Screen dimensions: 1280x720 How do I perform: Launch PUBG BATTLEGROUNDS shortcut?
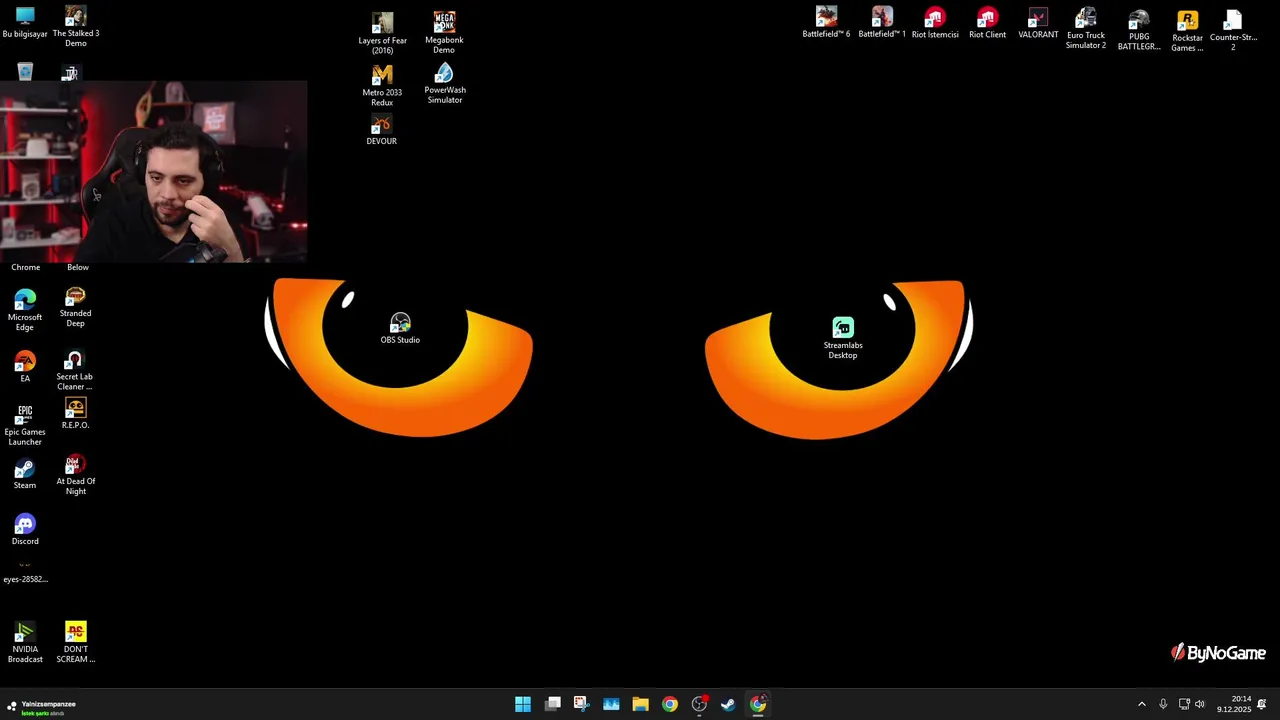click(1139, 30)
